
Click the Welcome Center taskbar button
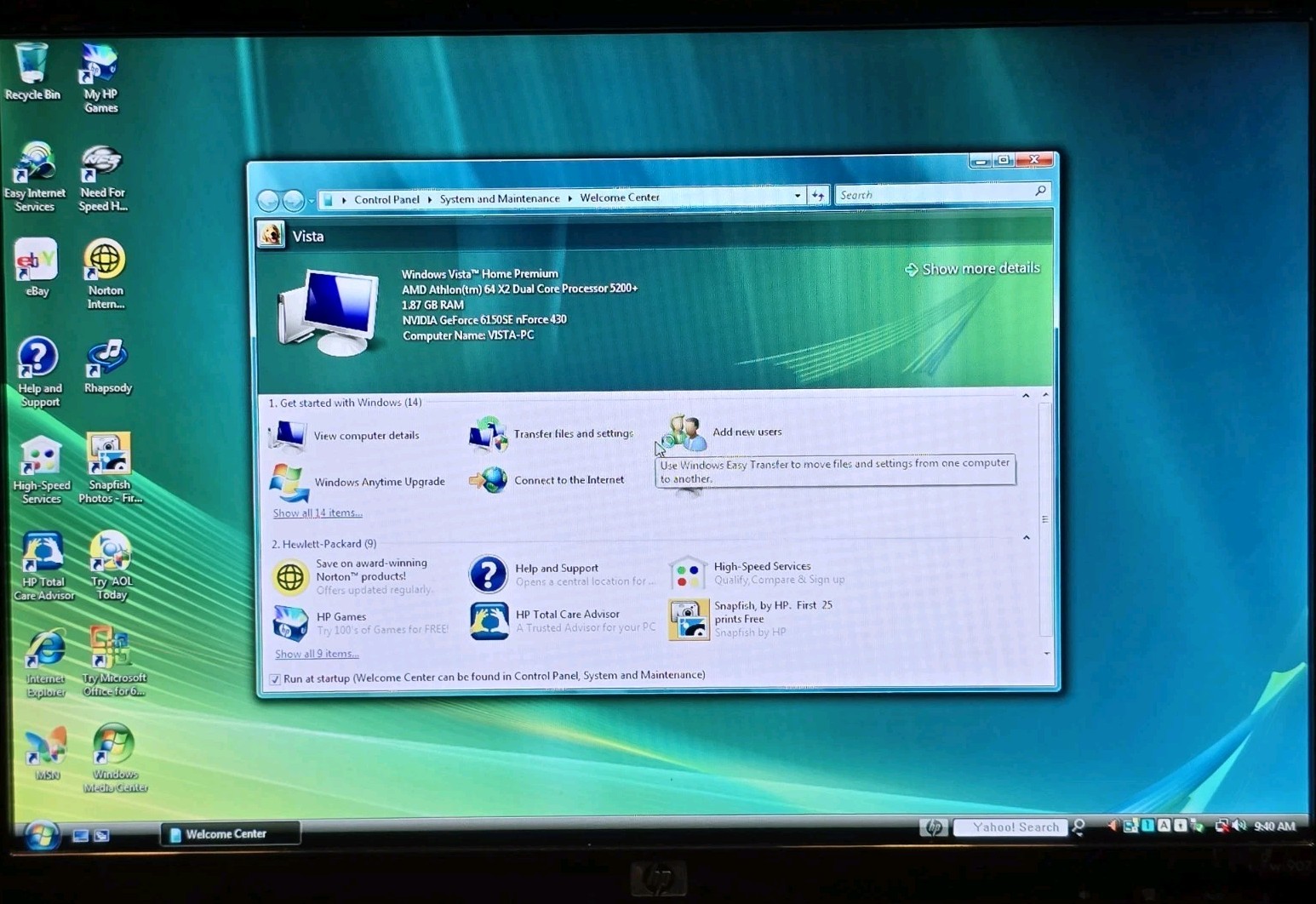click(230, 834)
